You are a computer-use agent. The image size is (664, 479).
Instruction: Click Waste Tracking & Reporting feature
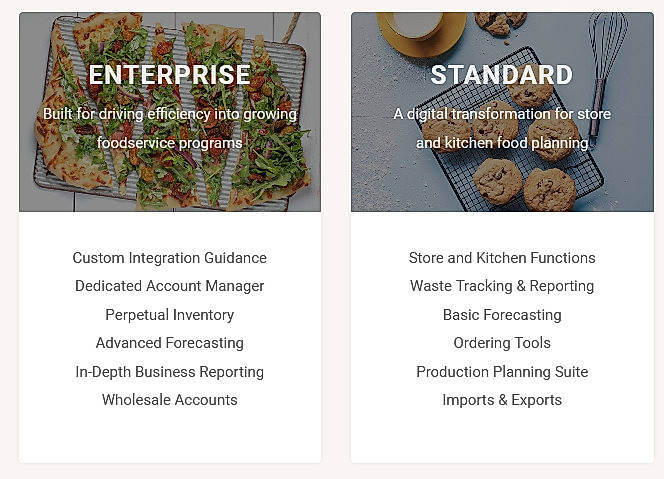coord(502,286)
